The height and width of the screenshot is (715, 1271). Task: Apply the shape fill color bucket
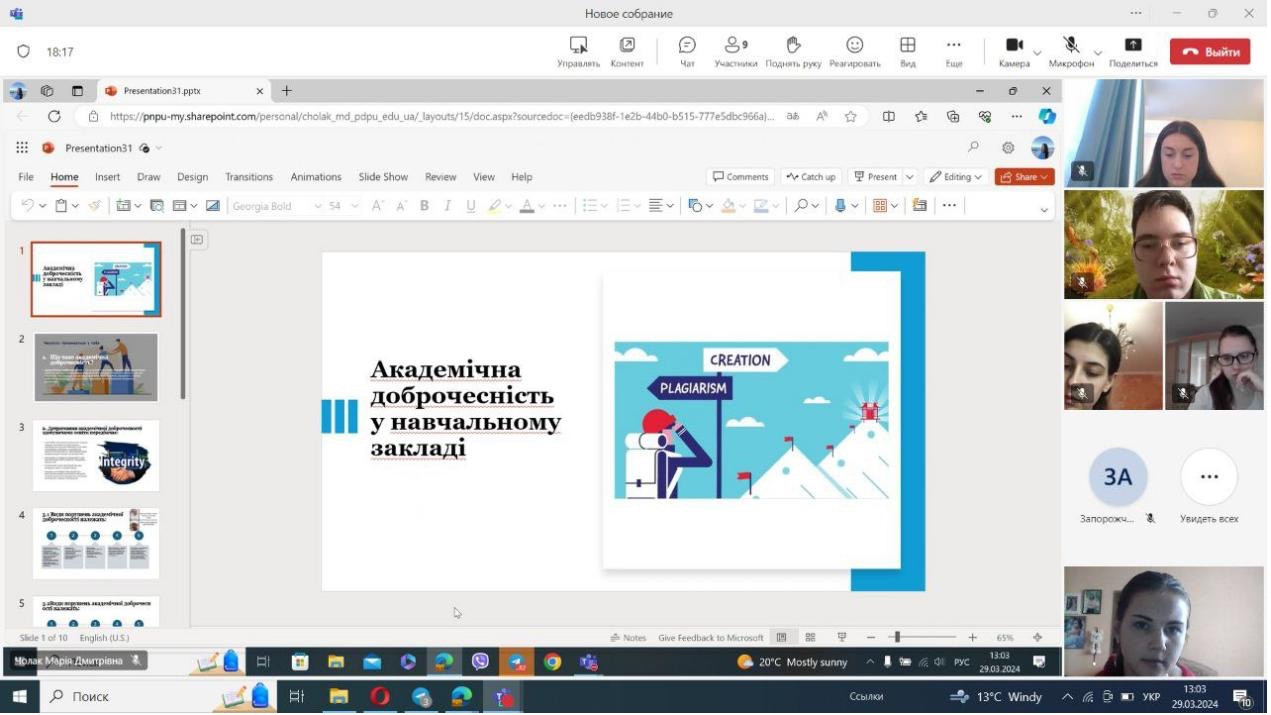click(729, 206)
